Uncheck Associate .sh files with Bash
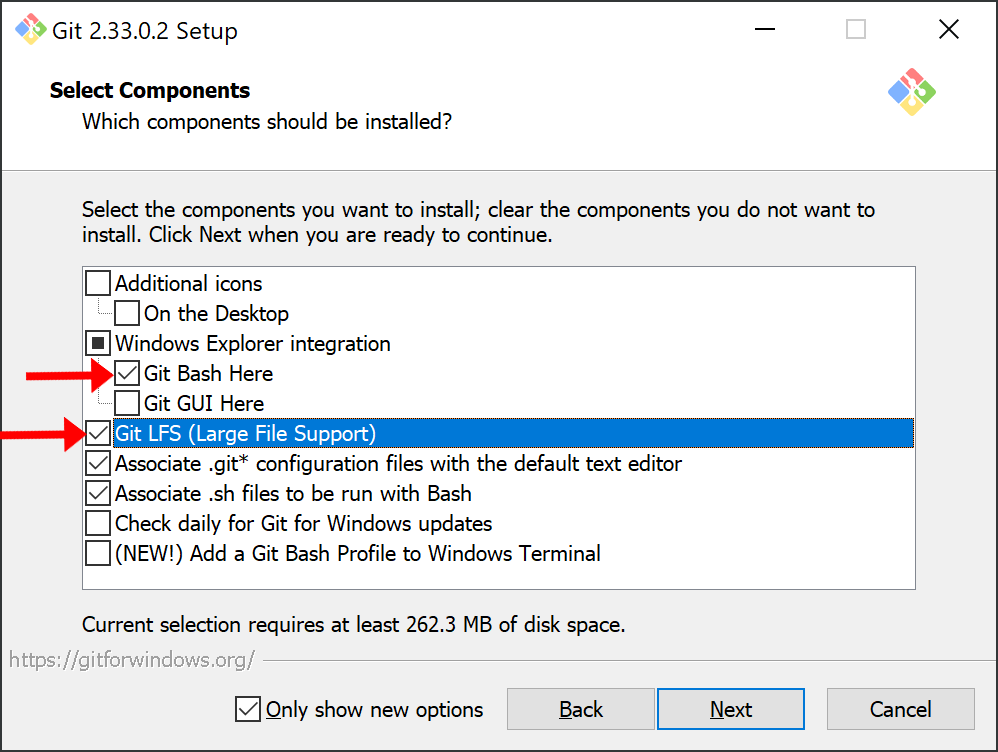Screen dimensions: 998x752 click(98, 493)
